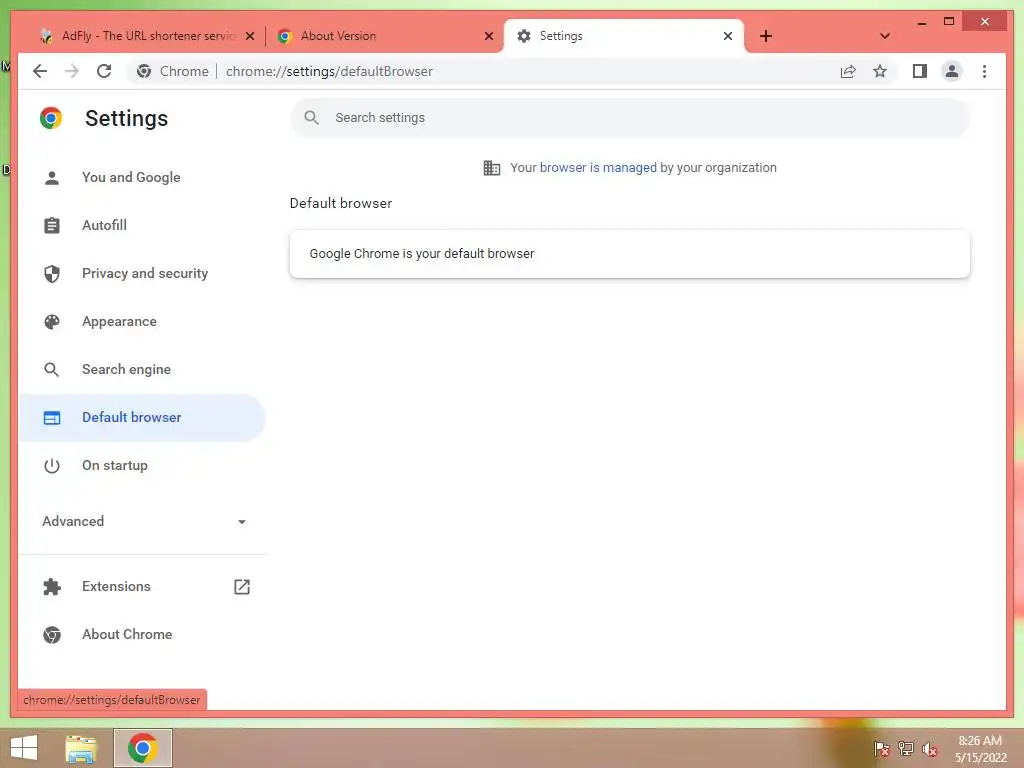This screenshot has height=768, width=1024.
Task: Follow the 'browser is managed' link
Action: tap(598, 168)
